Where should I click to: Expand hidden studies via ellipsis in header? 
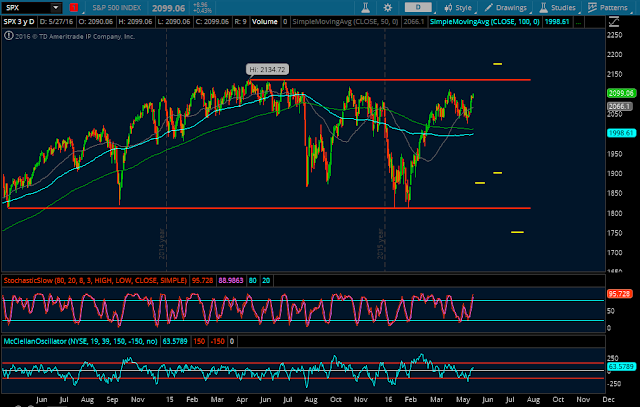point(578,22)
